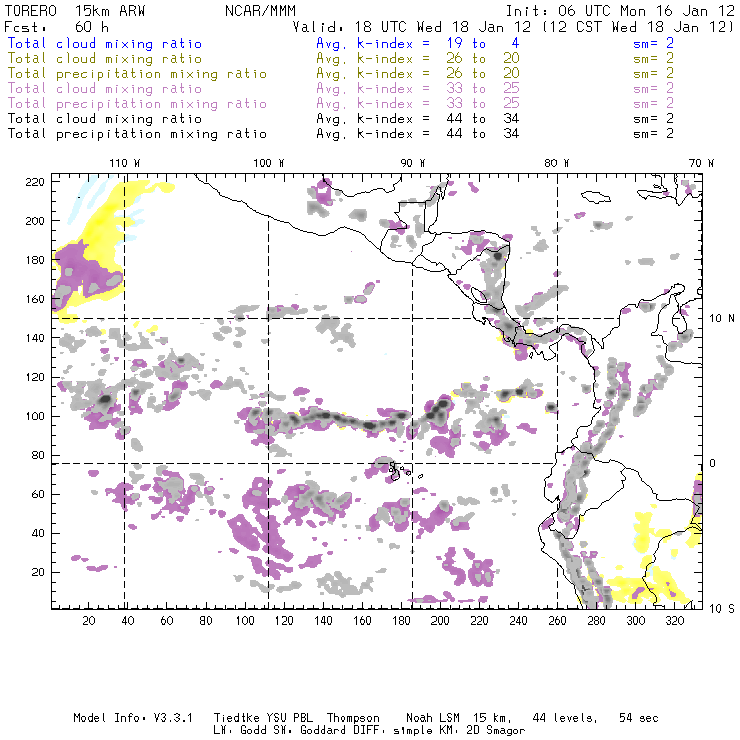The image size is (740, 740).
Task: Click the "Tiedtke" scheme name
Action: coord(236,718)
